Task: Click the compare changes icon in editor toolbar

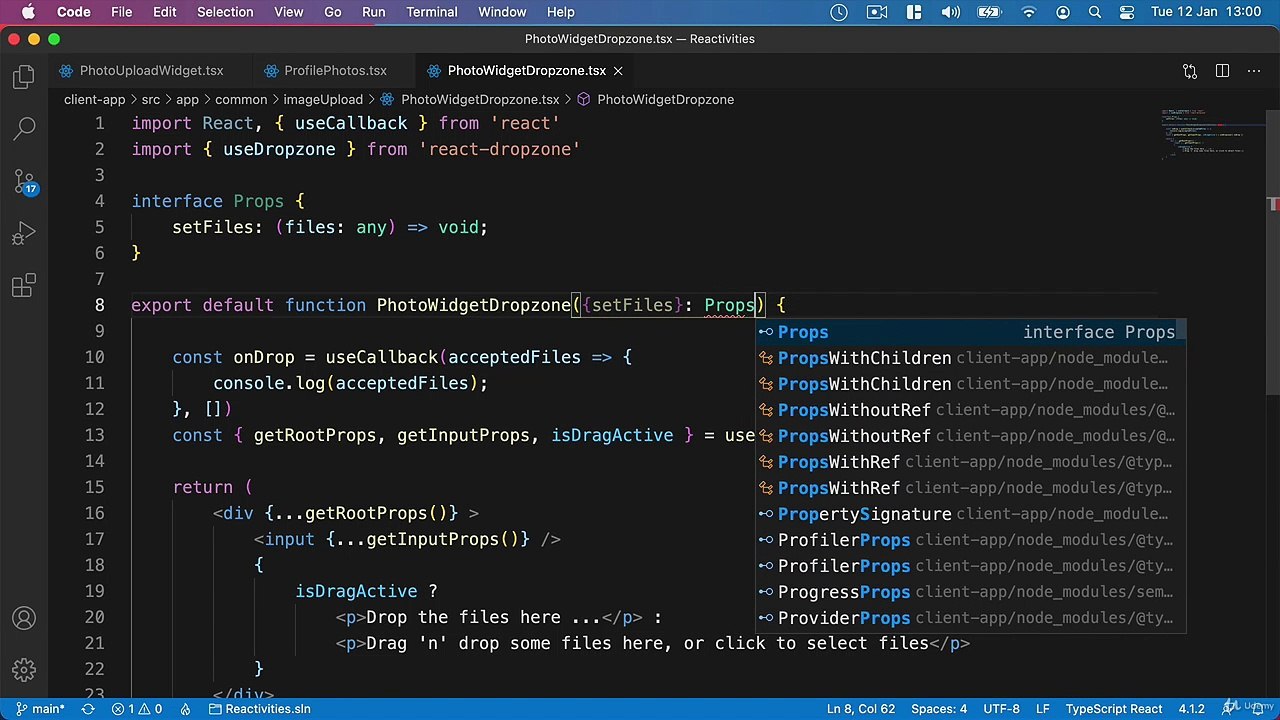Action: [x=1190, y=71]
